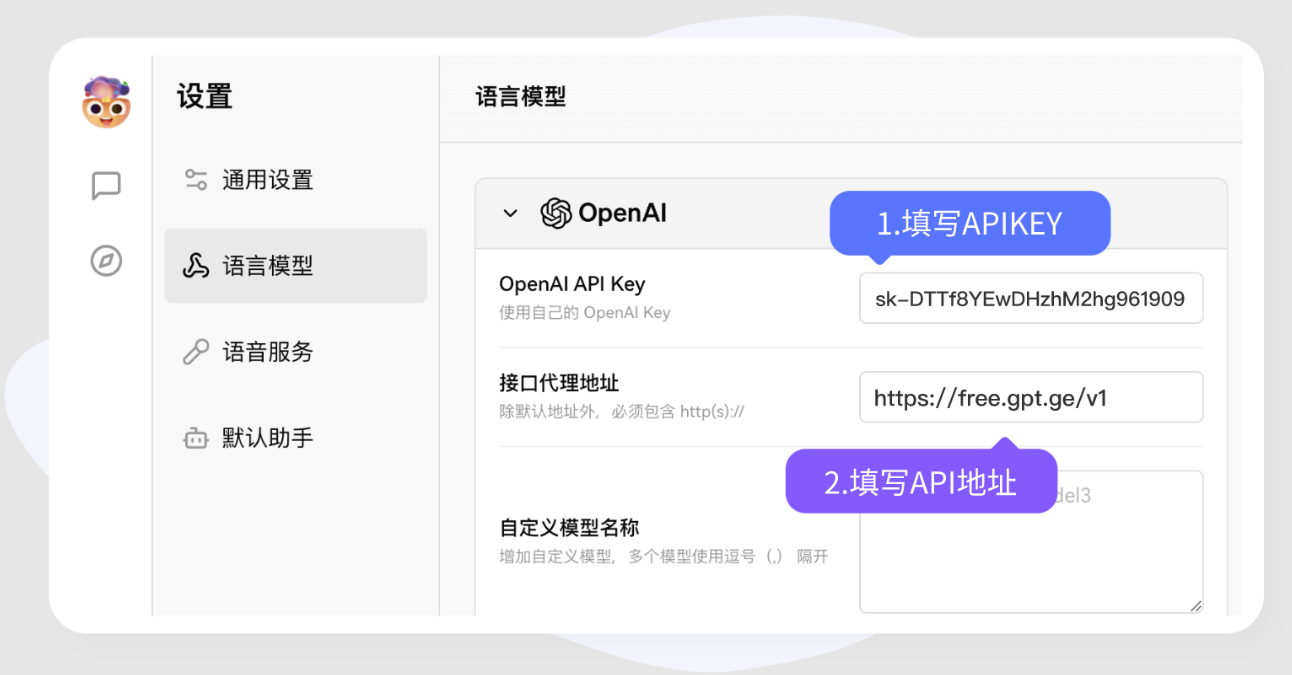
Task: Click the 自定义模型名称 text area
Action: [1031, 560]
